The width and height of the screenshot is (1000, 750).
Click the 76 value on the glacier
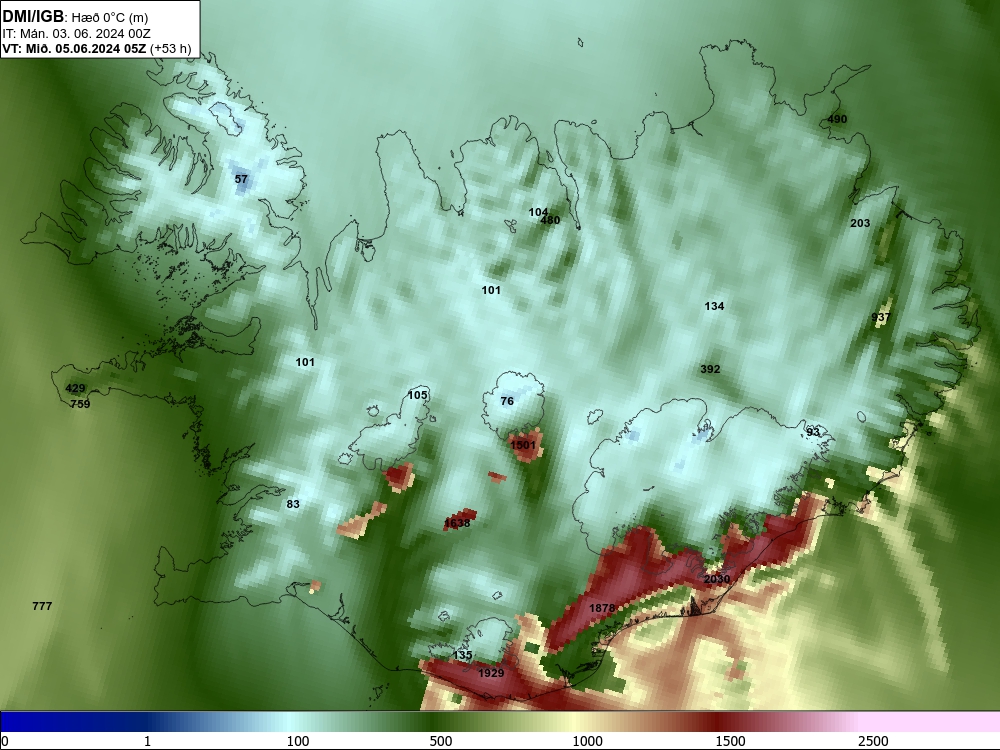point(507,401)
